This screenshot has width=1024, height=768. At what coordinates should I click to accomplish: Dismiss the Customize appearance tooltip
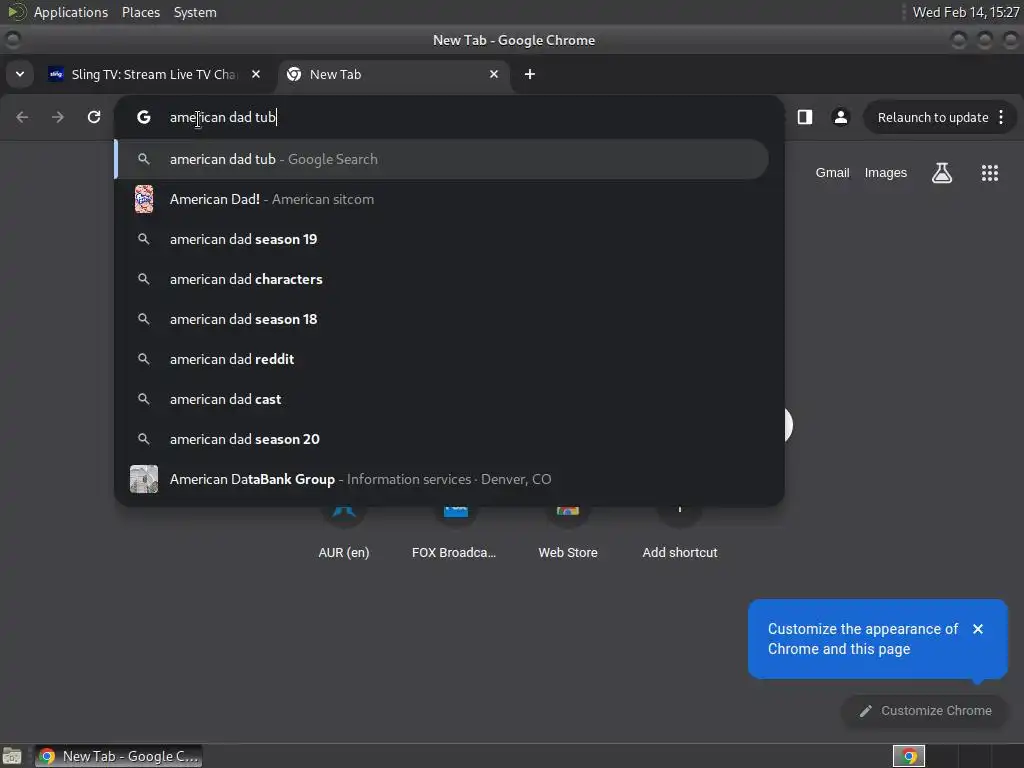[x=978, y=629]
